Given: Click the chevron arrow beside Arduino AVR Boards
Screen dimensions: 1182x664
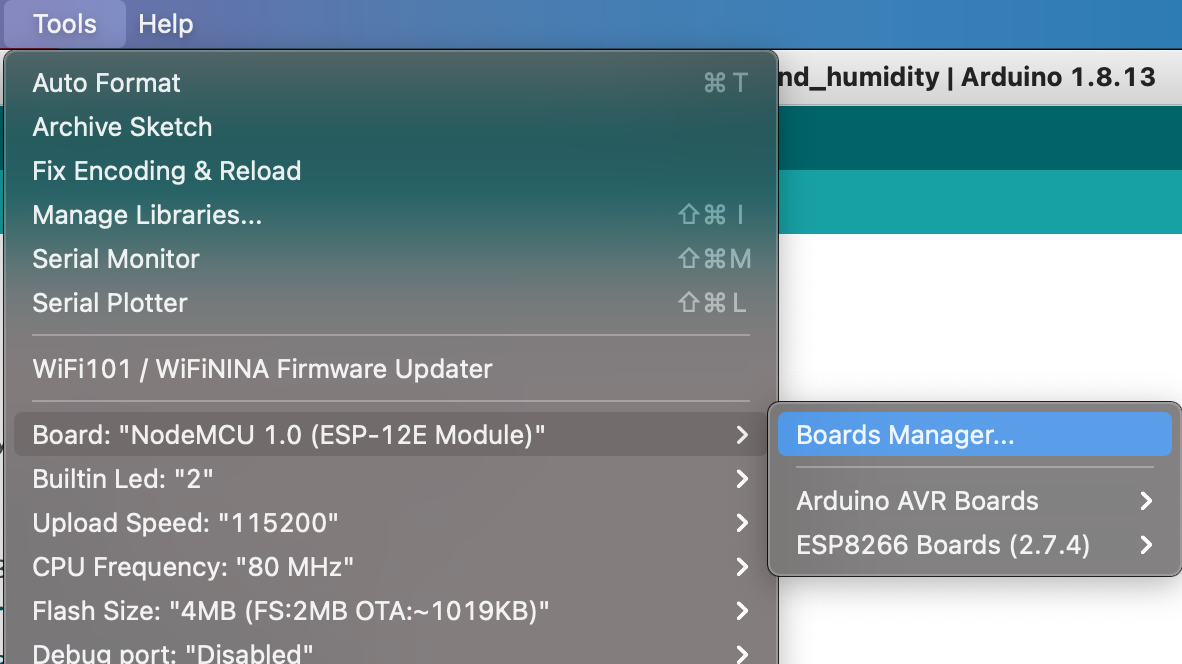Looking at the screenshot, I should (x=1146, y=501).
